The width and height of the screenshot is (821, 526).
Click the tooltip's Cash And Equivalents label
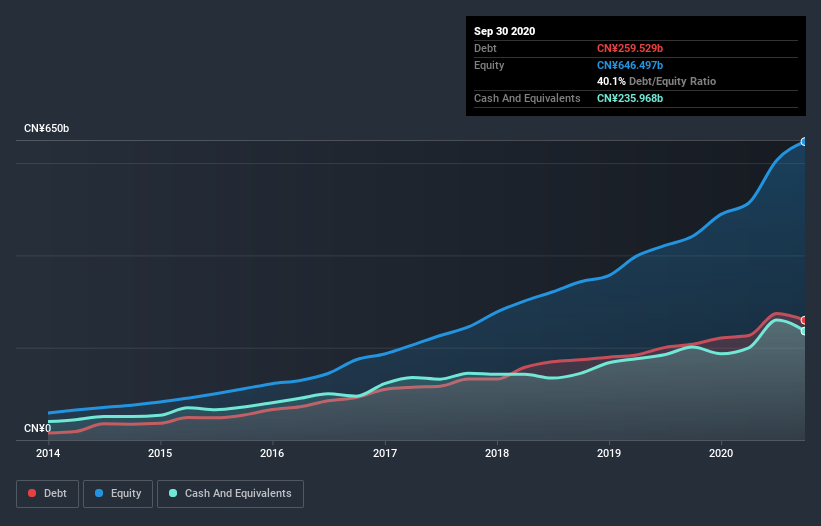[x=527, y=98]
